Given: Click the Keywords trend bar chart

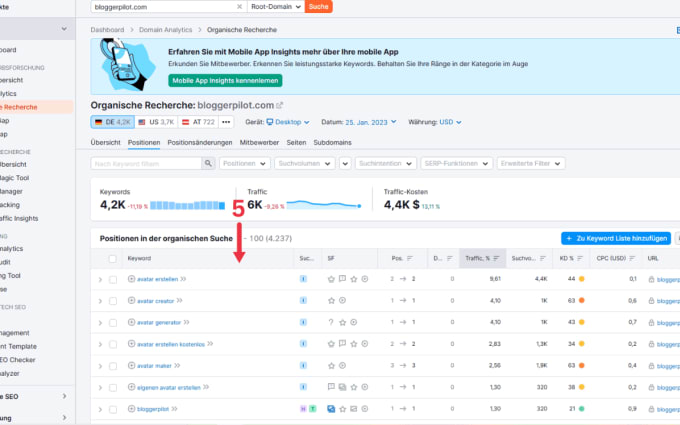Looking at the screenshot, I should 187,205.
